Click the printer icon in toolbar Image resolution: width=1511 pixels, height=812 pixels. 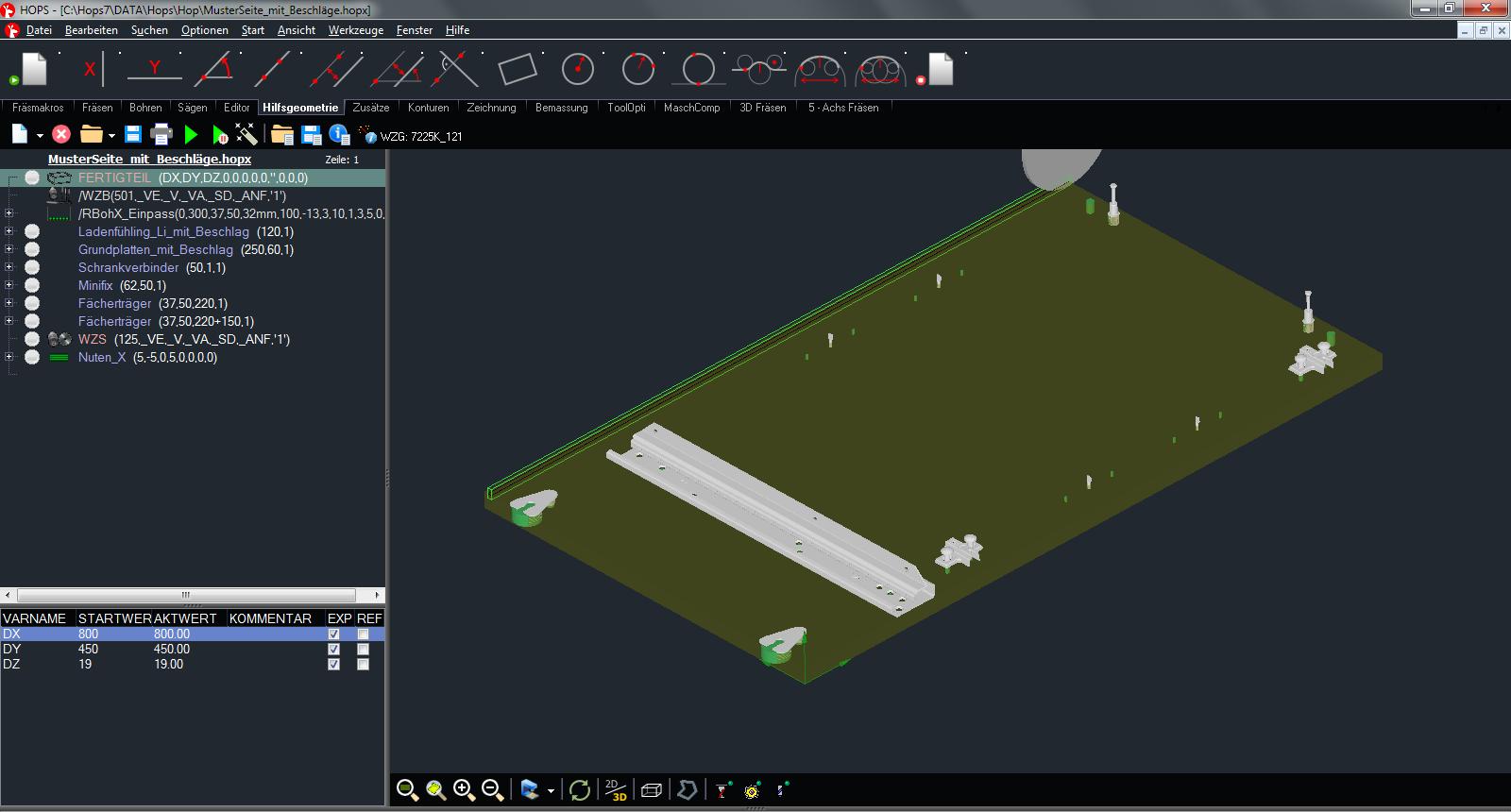[x=161, y=135]
